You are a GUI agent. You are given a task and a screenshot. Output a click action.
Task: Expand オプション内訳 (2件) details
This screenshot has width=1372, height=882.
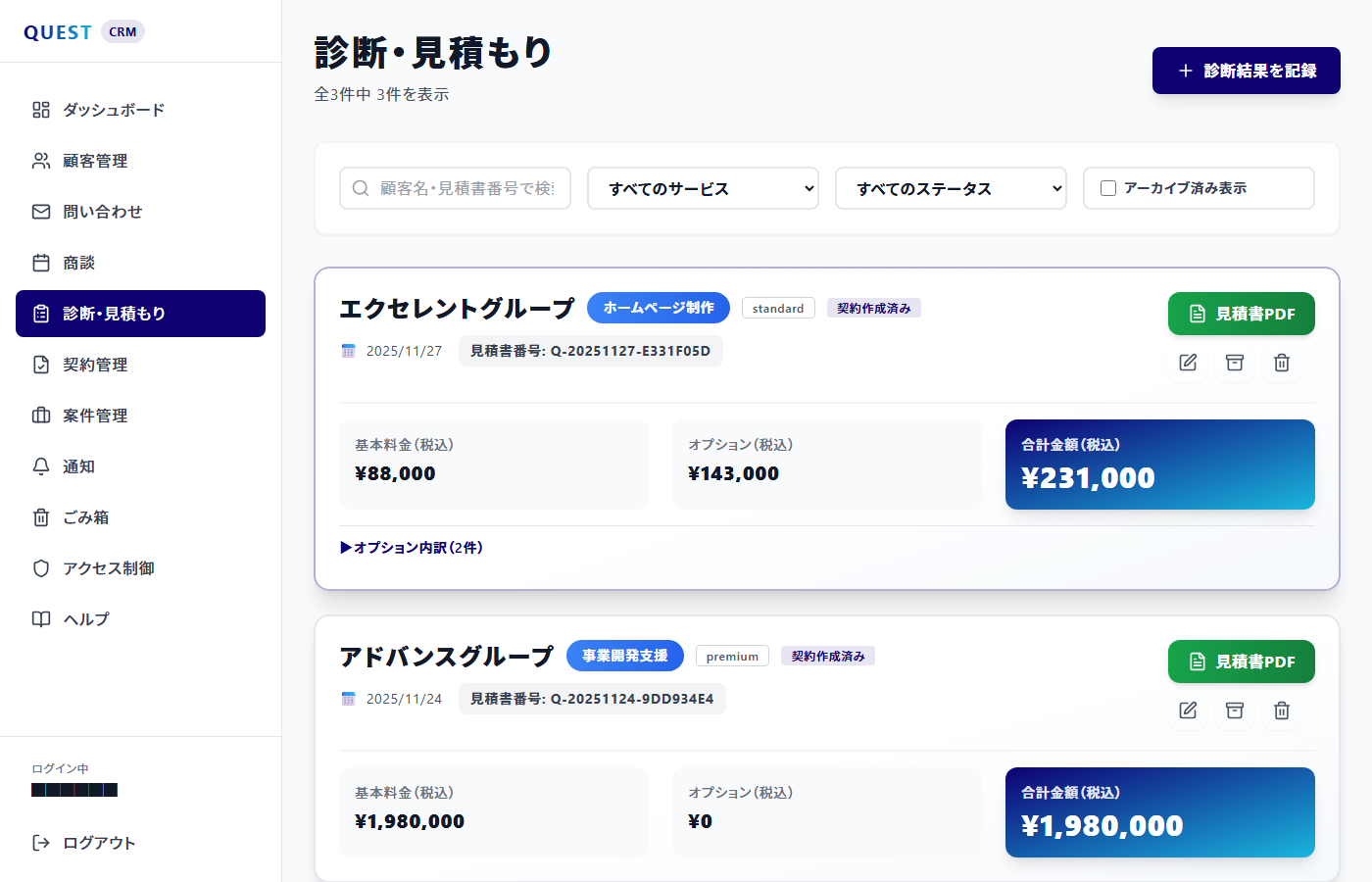tap(412, 548)
